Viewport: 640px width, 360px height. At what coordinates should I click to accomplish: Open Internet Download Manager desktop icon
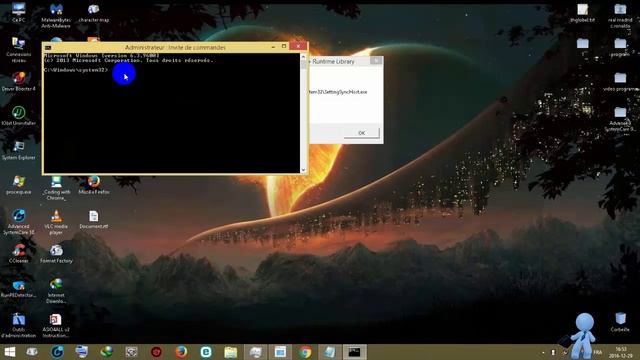(56, 291)
